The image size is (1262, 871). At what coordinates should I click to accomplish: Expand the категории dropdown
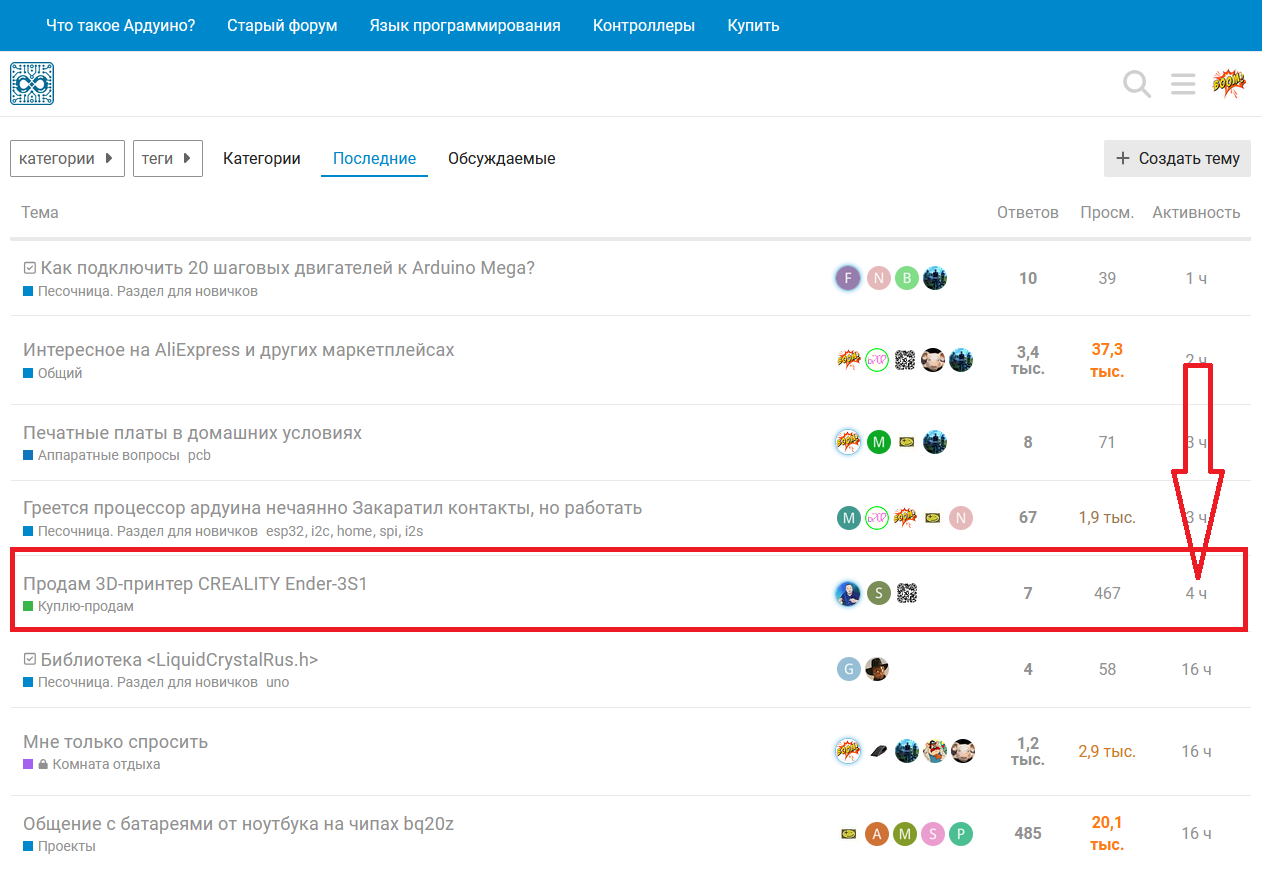pyautogui.click(x=67, y=158)
